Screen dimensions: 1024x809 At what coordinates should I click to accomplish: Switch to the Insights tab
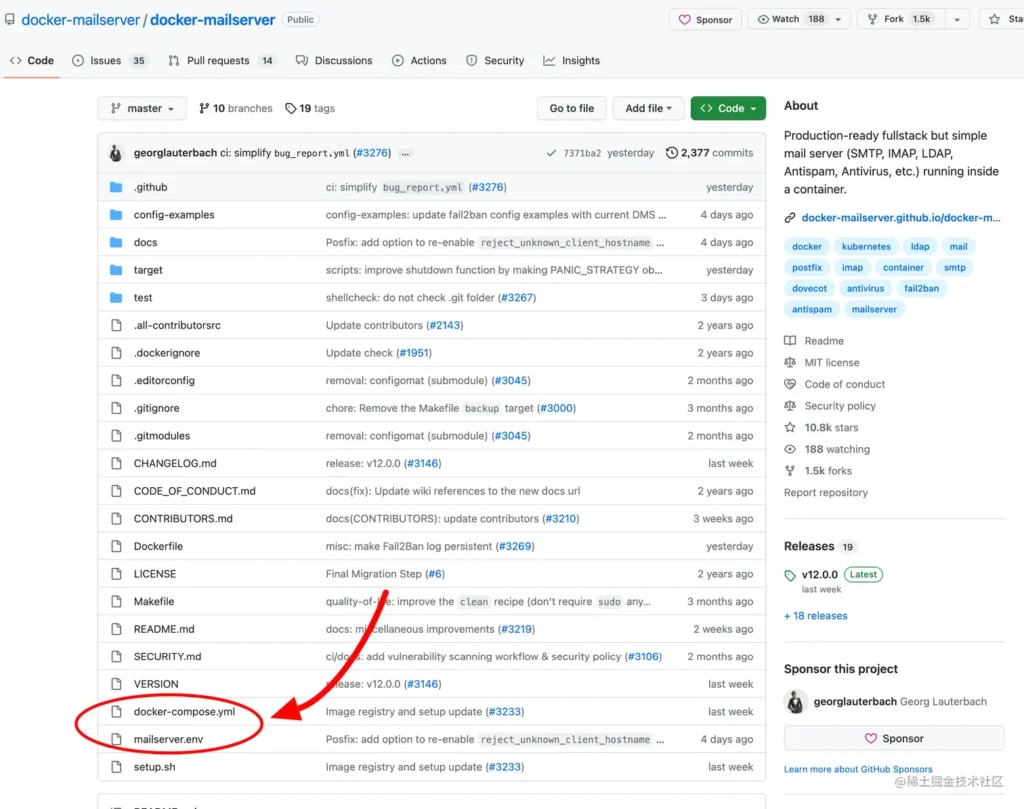click(x=571, y=61)
